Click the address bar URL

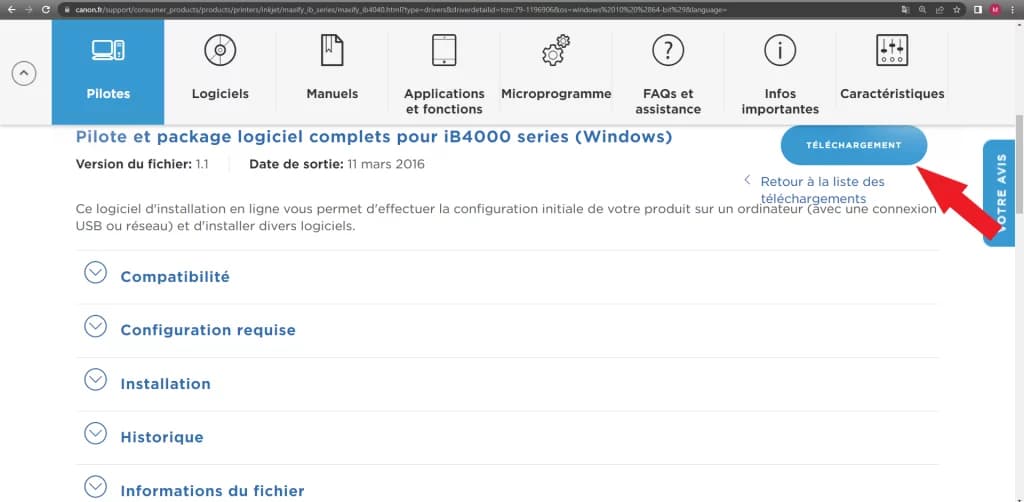(x=402, y=10)
